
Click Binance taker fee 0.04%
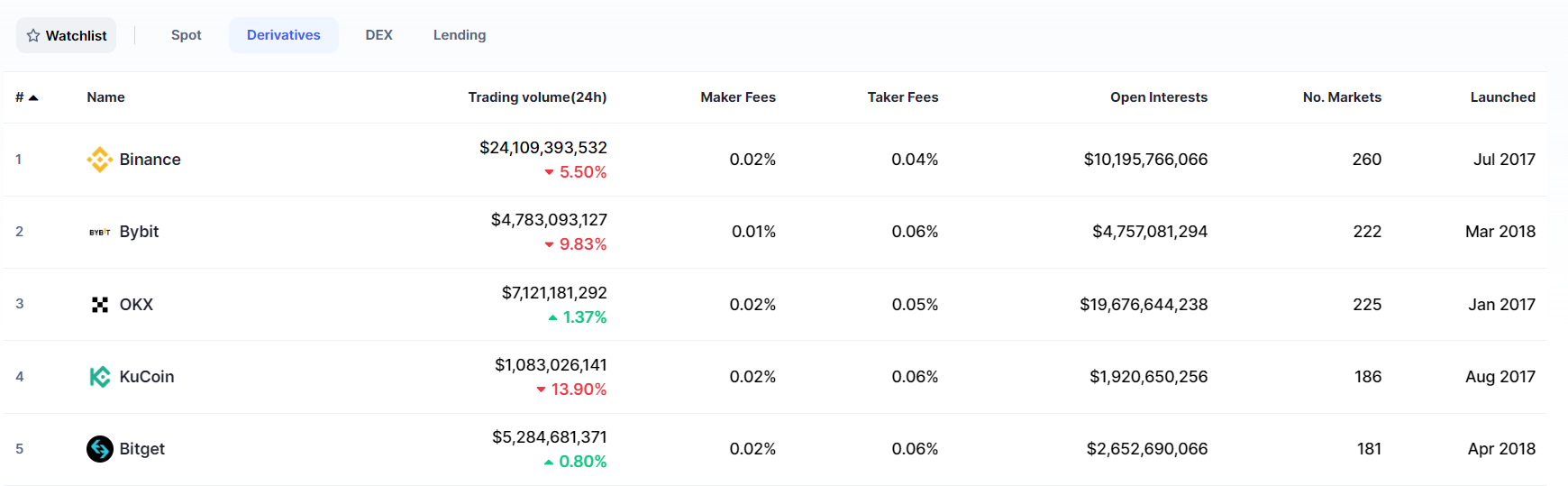915,160
